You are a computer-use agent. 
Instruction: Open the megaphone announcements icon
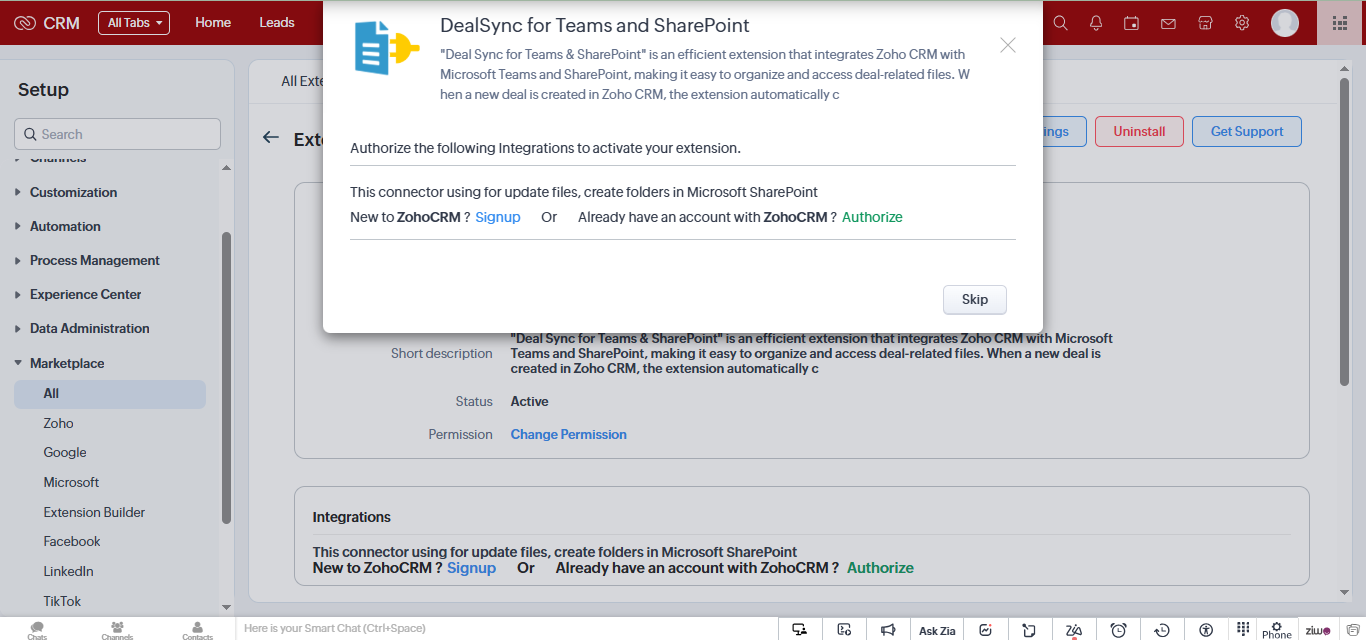click(x=888, y=629)
